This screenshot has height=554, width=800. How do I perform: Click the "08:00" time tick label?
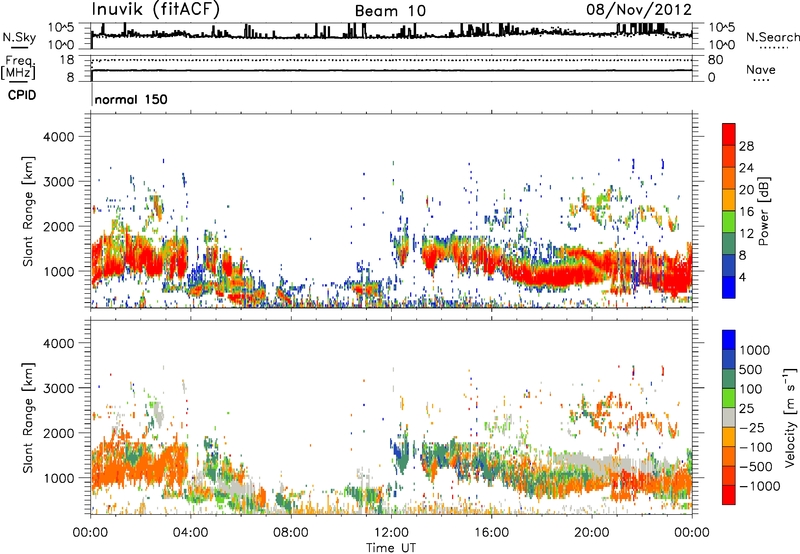pos(291,533)
